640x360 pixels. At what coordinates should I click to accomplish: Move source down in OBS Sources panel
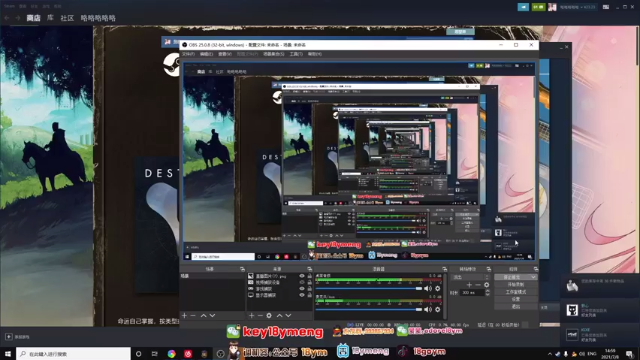click(x=288, y=316)
